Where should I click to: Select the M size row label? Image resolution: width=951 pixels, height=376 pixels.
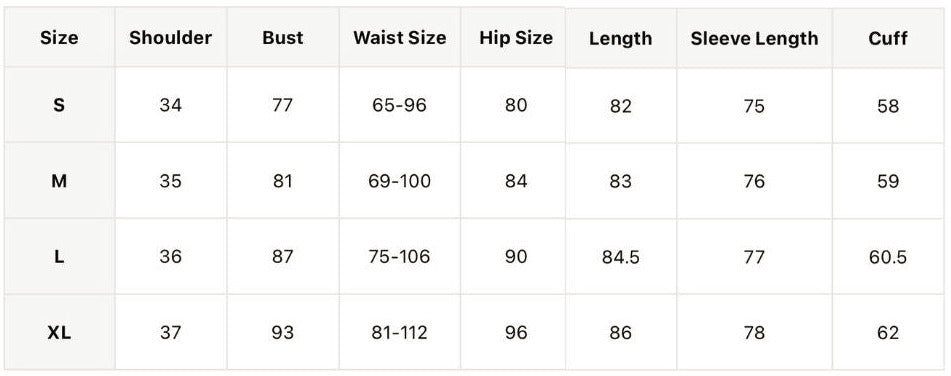59,181
